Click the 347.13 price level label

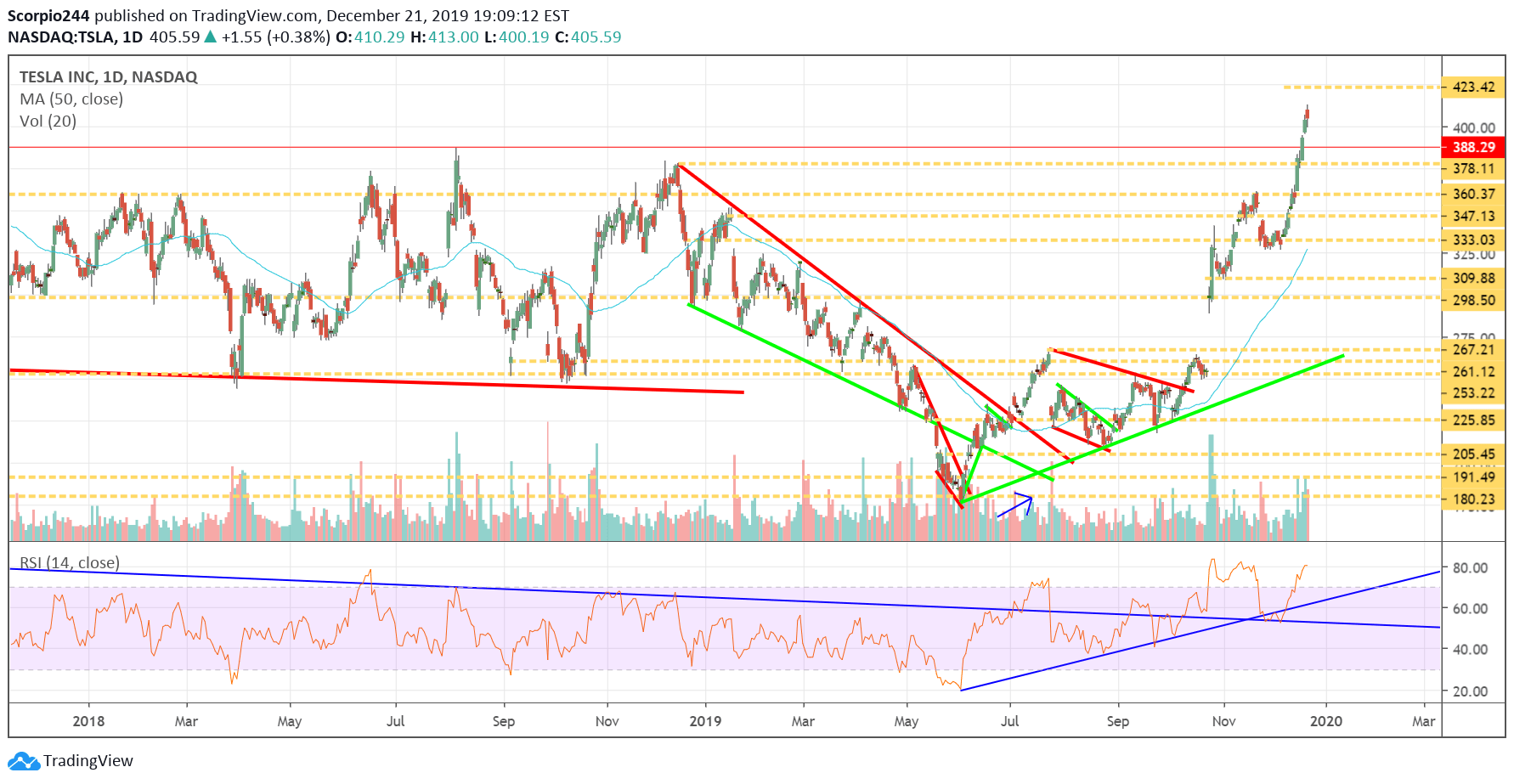[1473, 216]
